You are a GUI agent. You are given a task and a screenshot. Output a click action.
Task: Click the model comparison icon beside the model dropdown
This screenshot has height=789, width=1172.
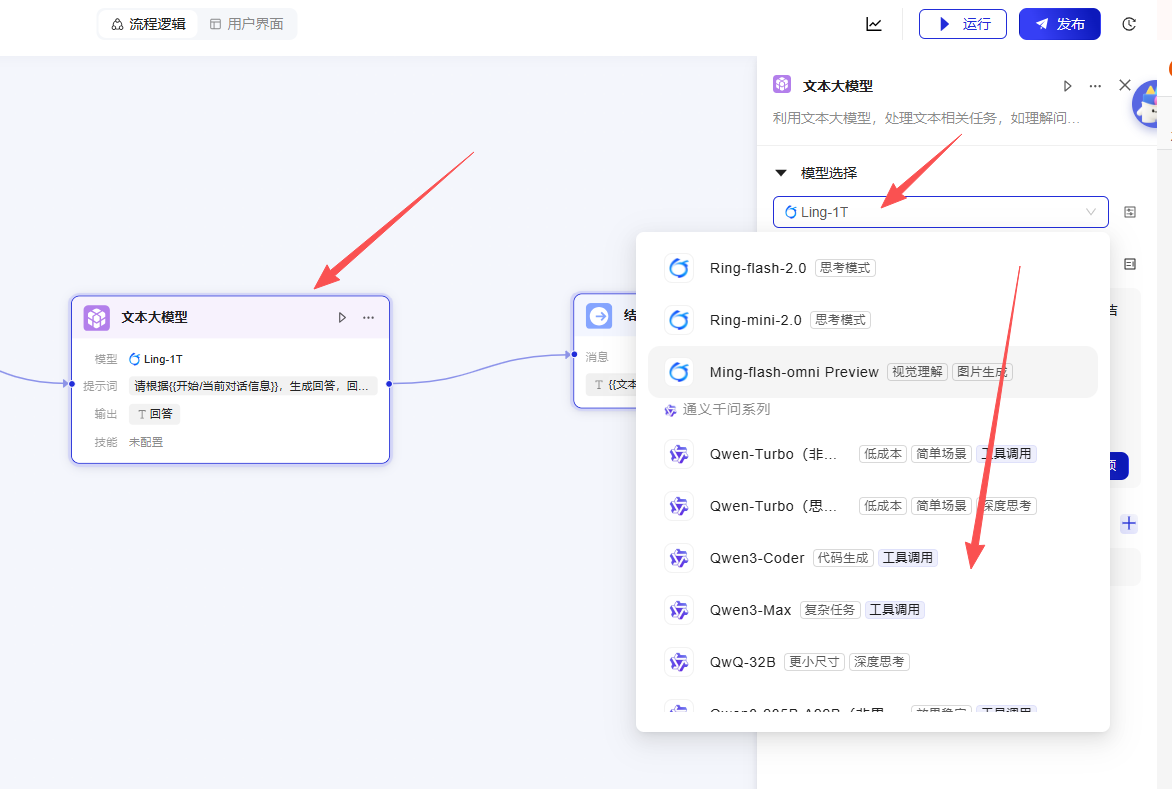1131,212
